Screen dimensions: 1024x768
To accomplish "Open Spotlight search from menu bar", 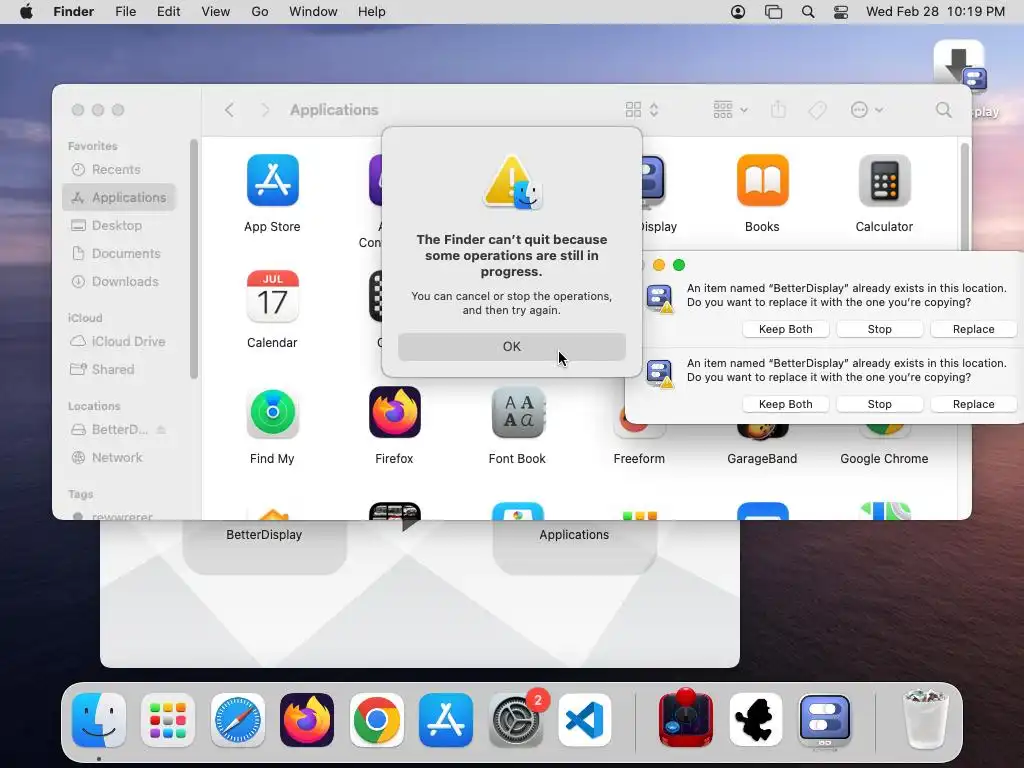I will (808, 12).
